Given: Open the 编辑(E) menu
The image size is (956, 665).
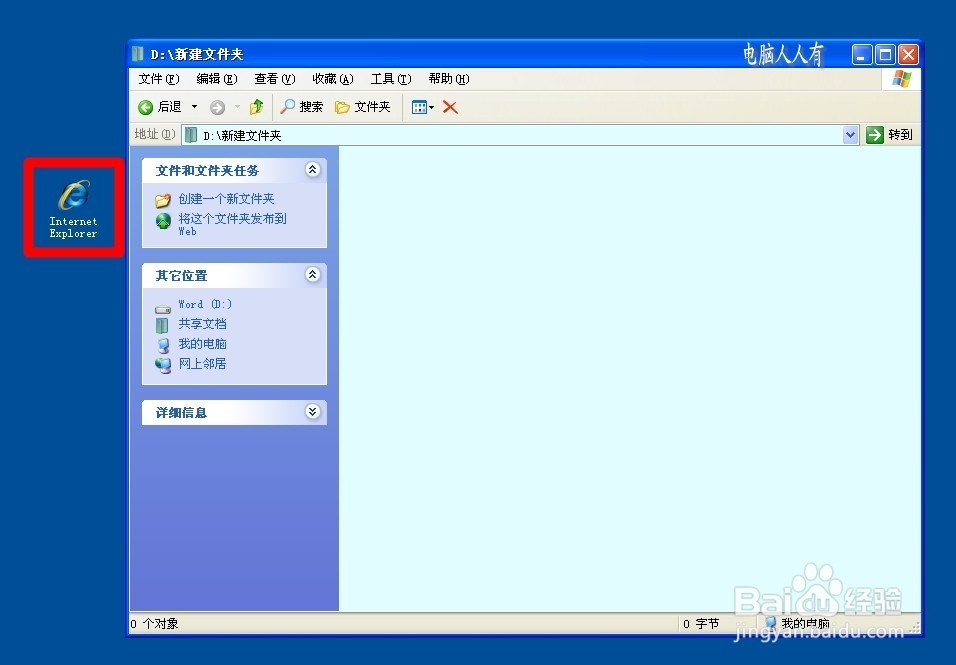Looking at the screenshot, I should [216, 79].
